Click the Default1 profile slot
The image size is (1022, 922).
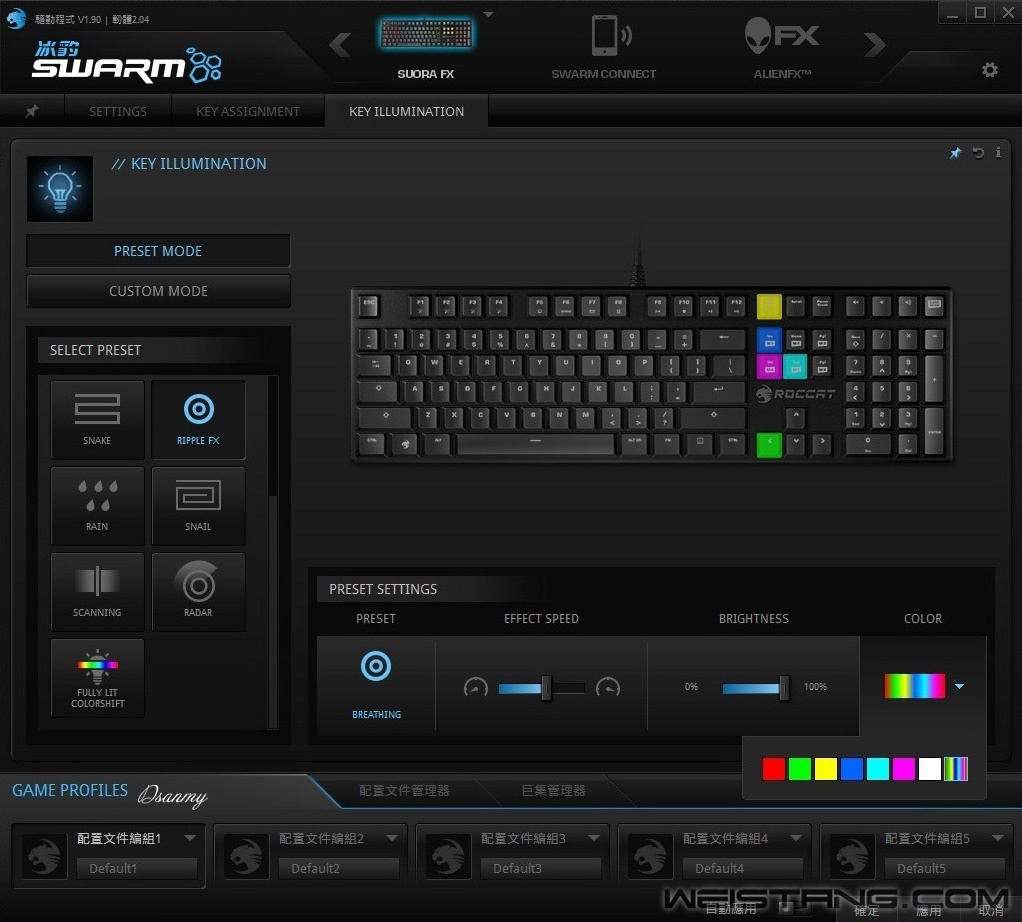point(136,868)
